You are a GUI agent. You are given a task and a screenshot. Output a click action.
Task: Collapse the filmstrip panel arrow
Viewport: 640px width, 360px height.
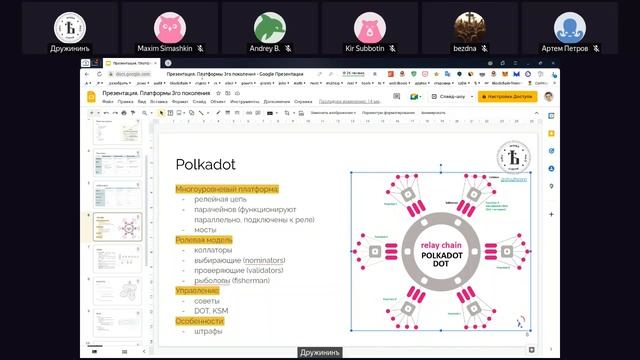click(x=144, y=351)
